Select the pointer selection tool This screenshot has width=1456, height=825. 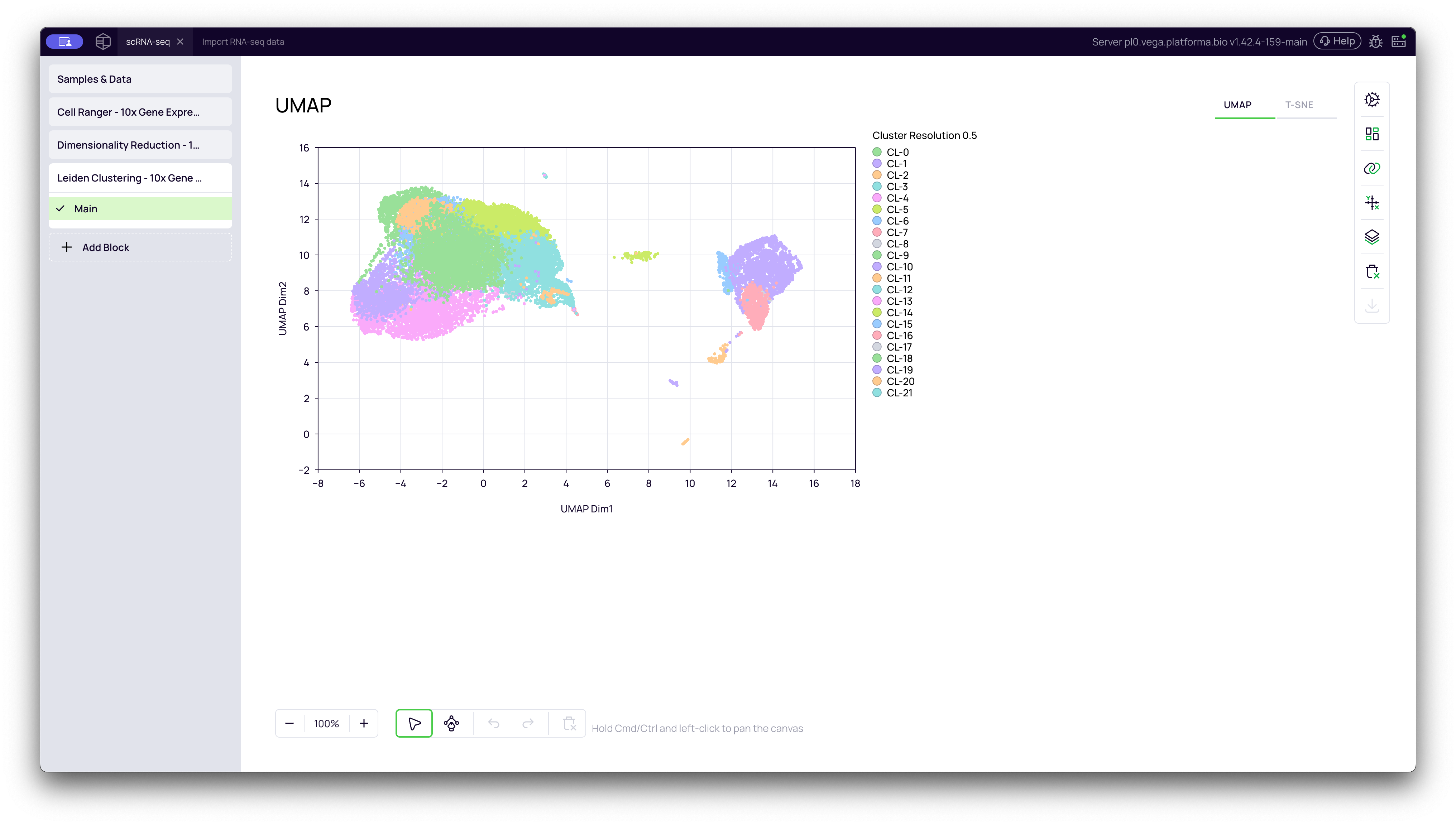414,724
